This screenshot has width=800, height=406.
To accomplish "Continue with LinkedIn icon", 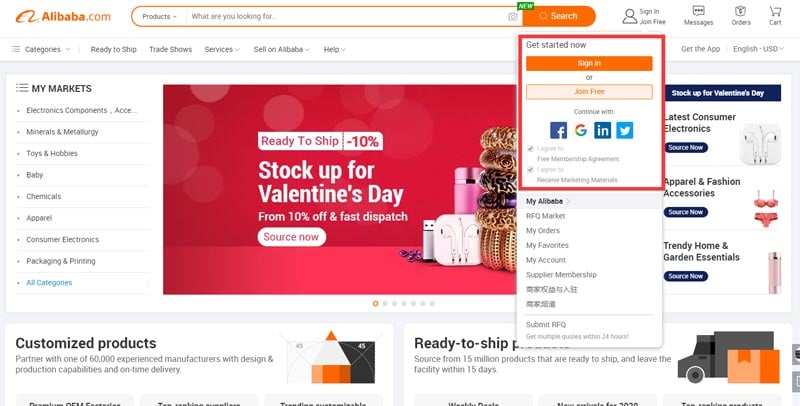I will [x=603, y=130].
